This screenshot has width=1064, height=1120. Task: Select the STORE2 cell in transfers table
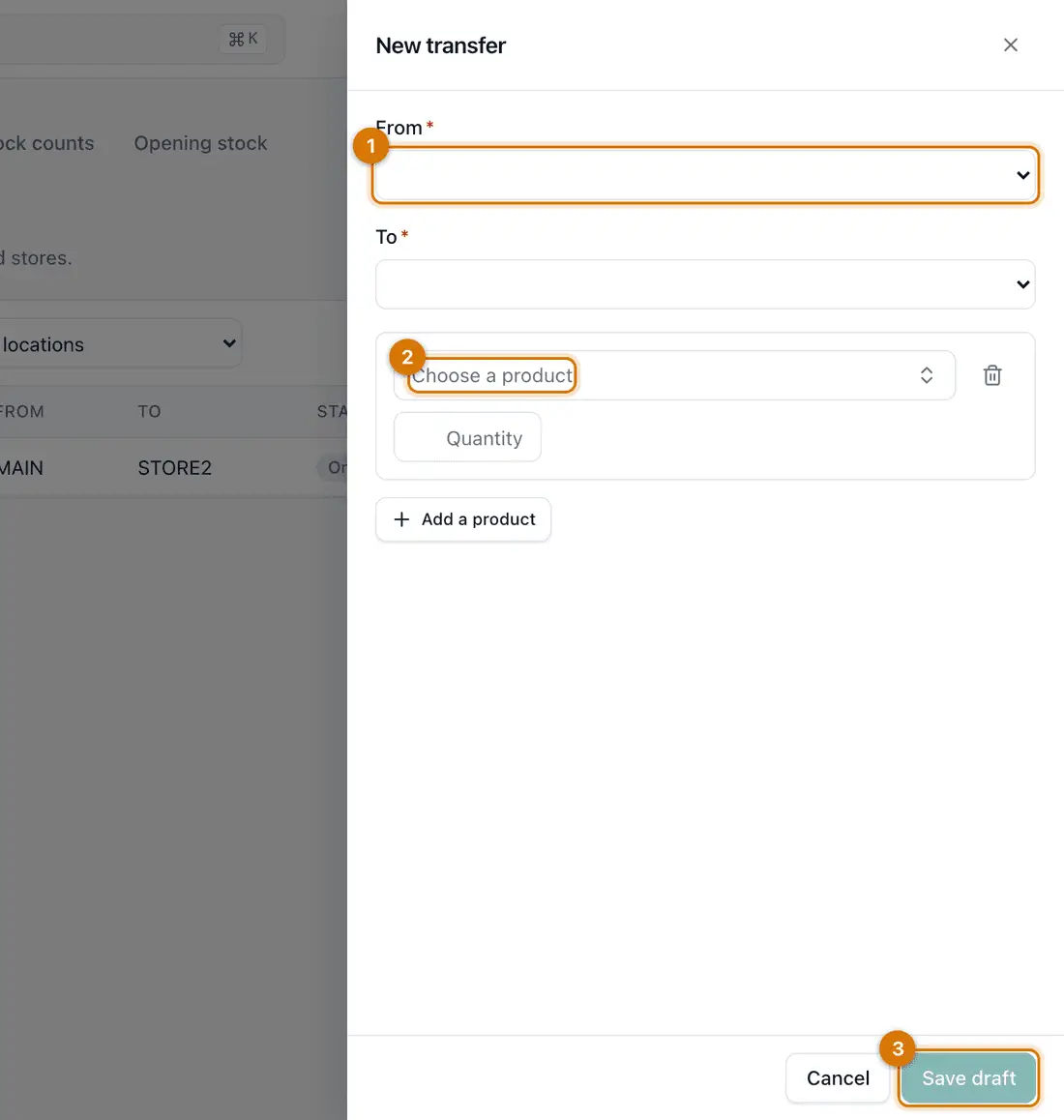174,468
